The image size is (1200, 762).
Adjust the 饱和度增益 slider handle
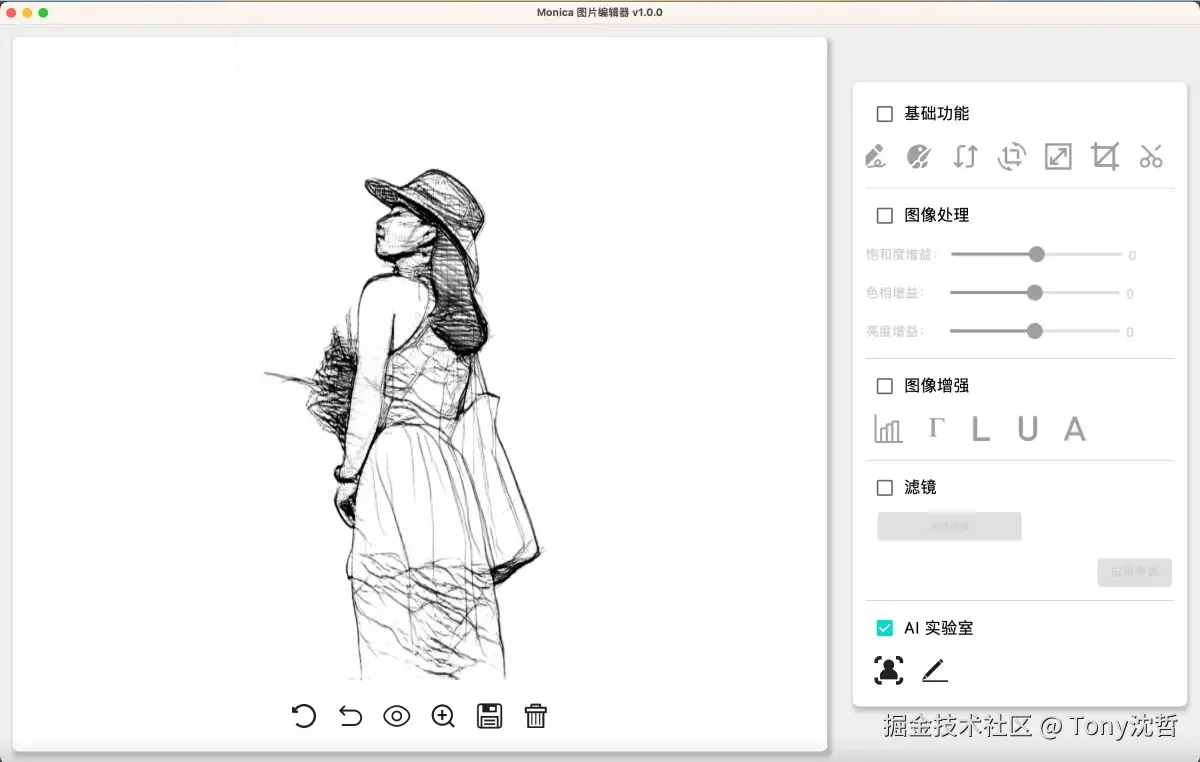click(1037, 254)
